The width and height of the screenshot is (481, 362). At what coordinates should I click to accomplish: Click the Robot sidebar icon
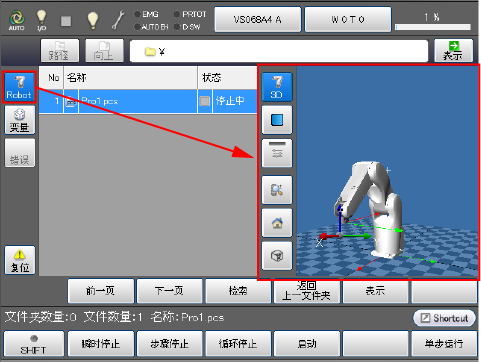[20, 87]
